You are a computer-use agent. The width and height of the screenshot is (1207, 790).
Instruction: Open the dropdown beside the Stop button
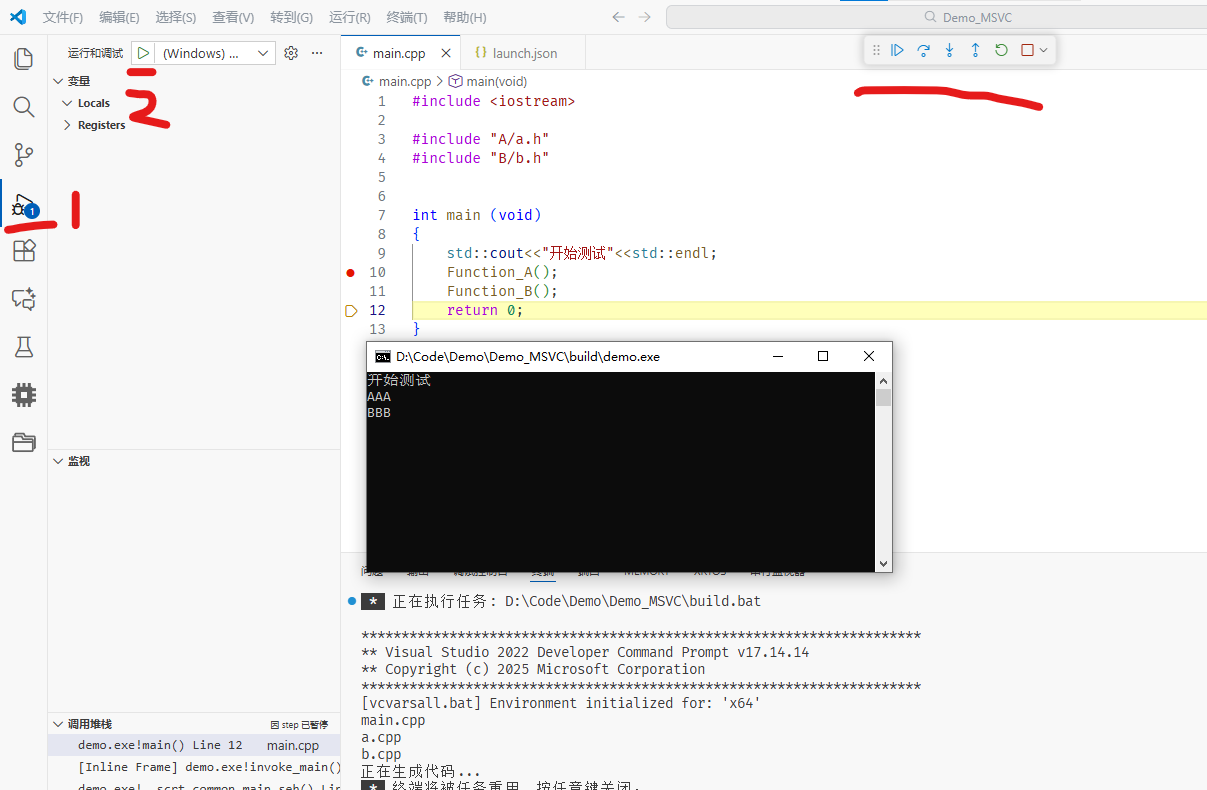coord(1043,50)
